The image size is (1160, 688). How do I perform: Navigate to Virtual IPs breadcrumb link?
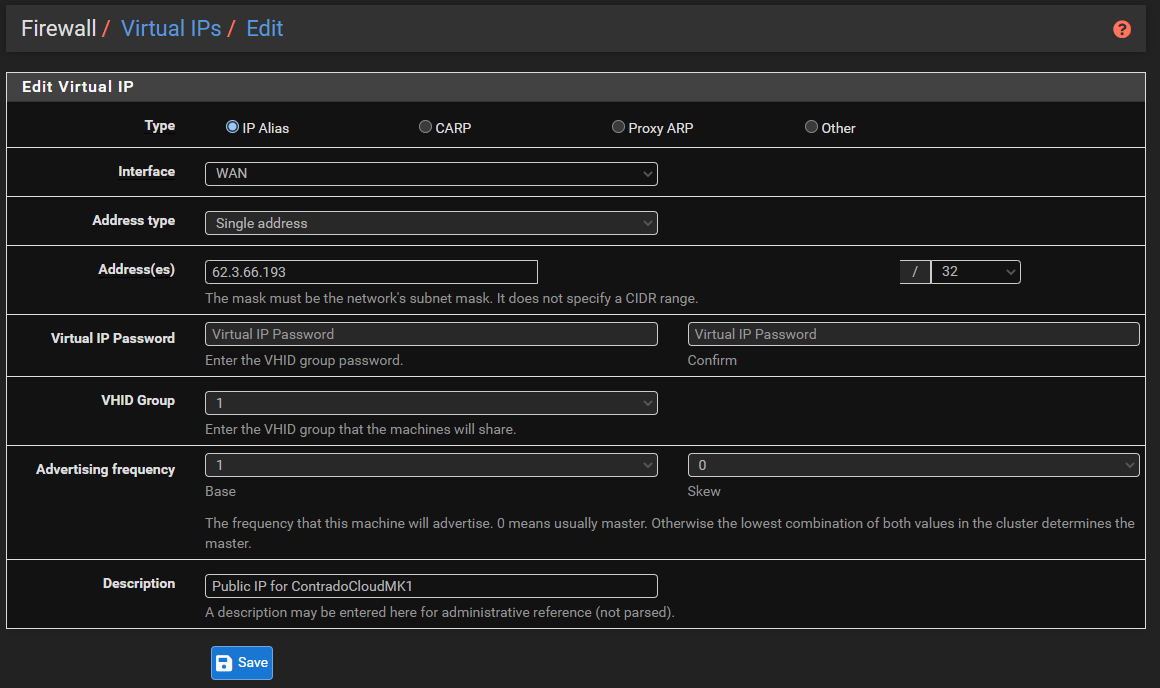click(171, 28)
